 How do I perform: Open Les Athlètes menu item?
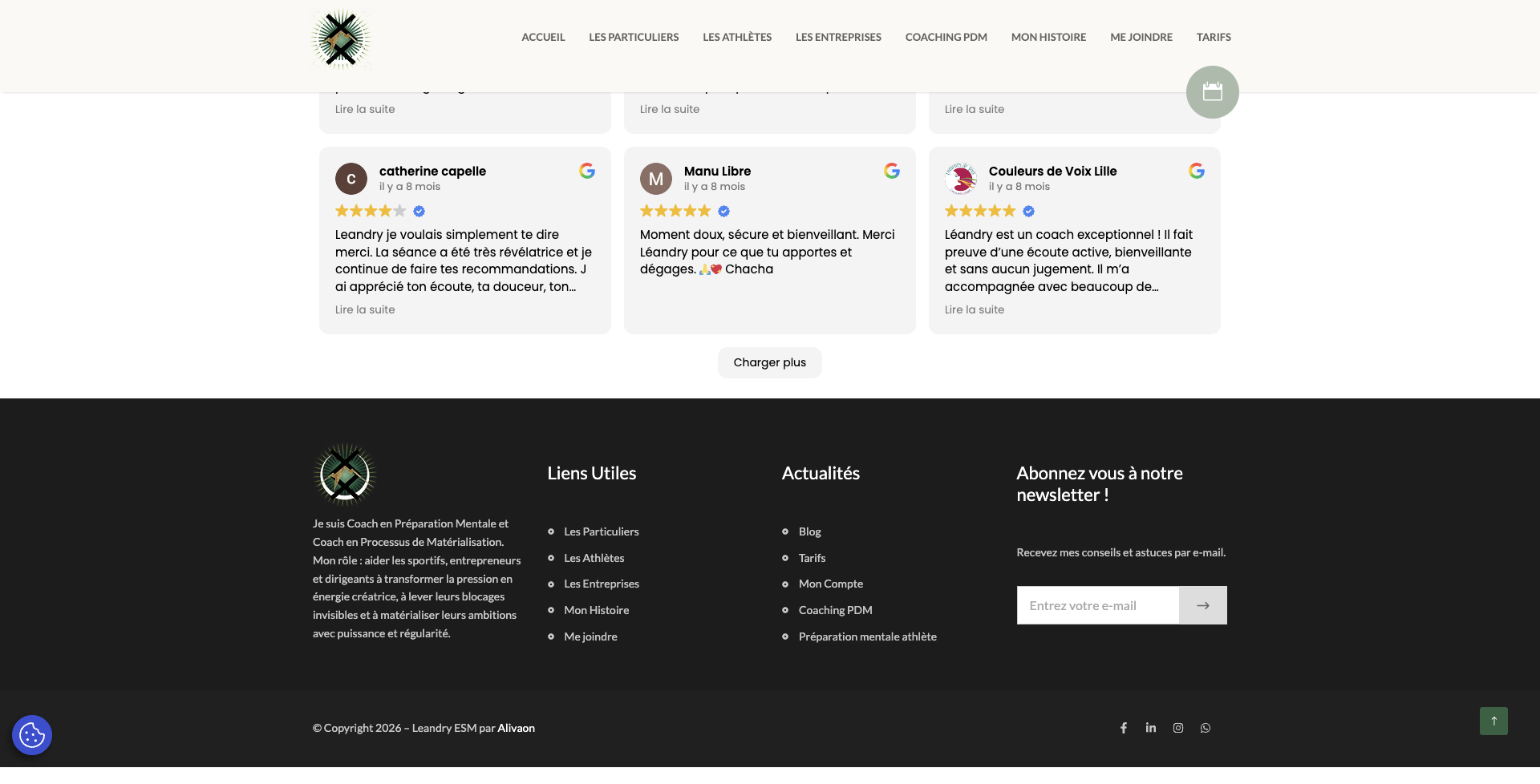click(737, 37)
